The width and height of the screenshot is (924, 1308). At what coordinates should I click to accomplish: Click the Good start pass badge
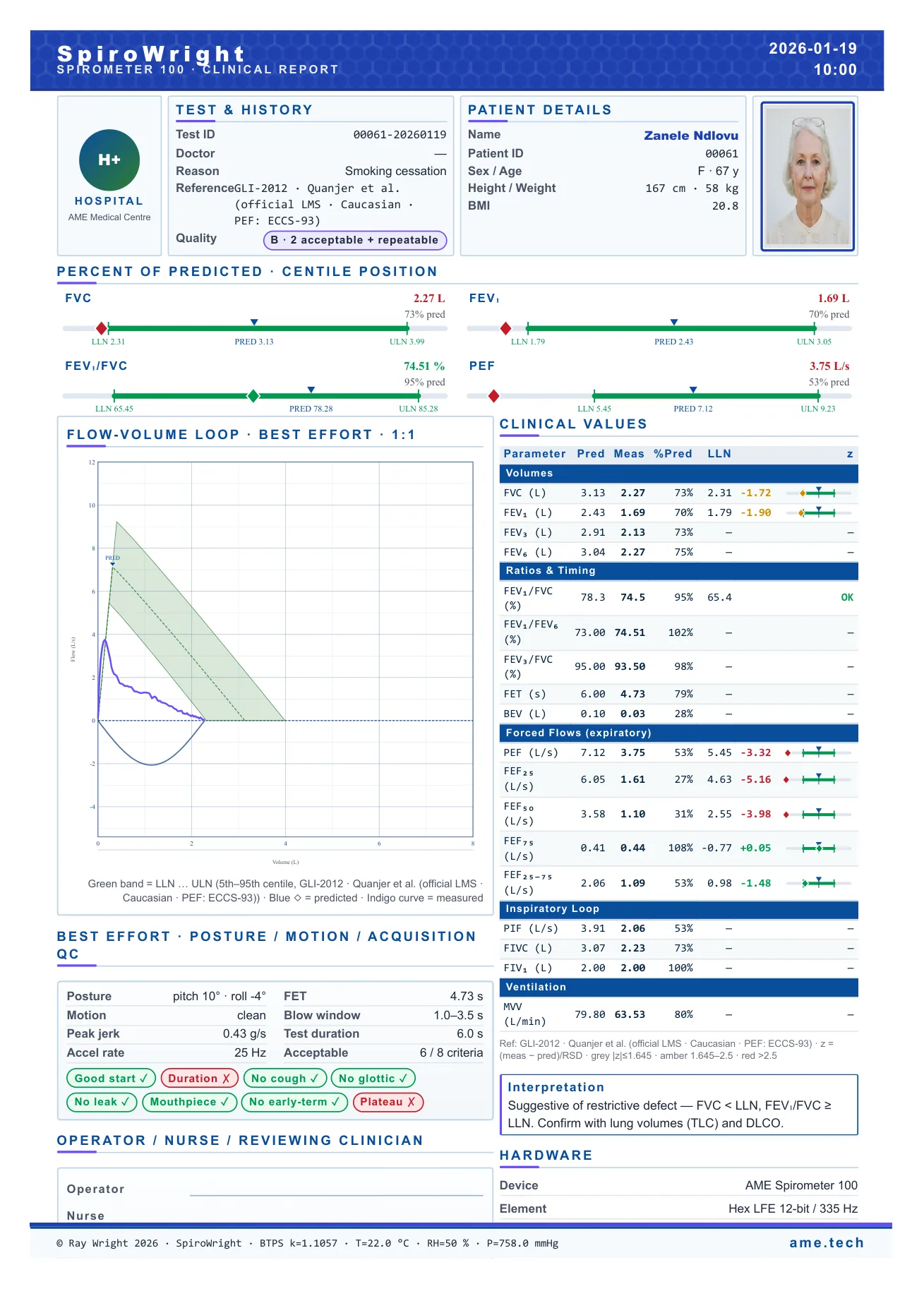click(x=111, y=1079)
